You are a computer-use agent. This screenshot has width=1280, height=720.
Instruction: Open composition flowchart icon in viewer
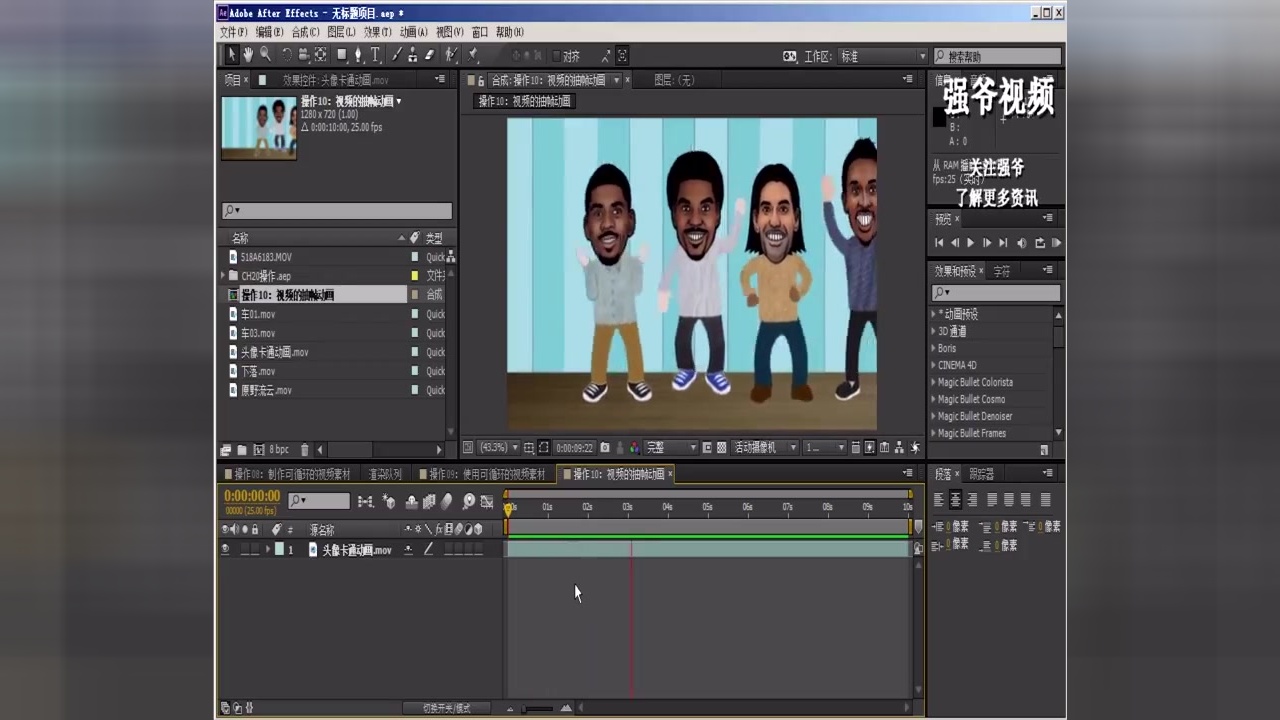pyautogui.click(x=899, y=448)
